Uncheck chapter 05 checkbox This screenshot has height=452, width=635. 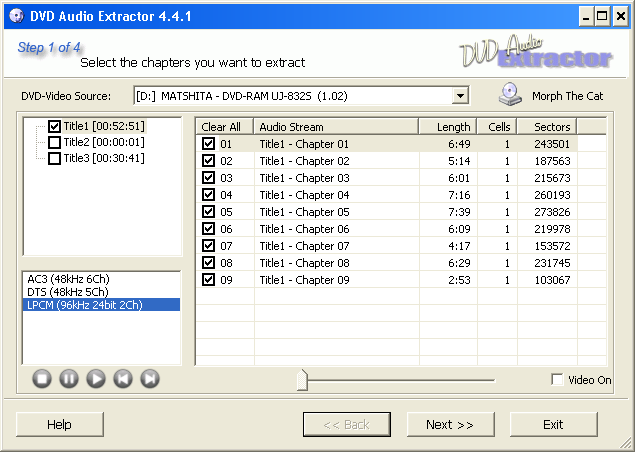tap(209, 211)
